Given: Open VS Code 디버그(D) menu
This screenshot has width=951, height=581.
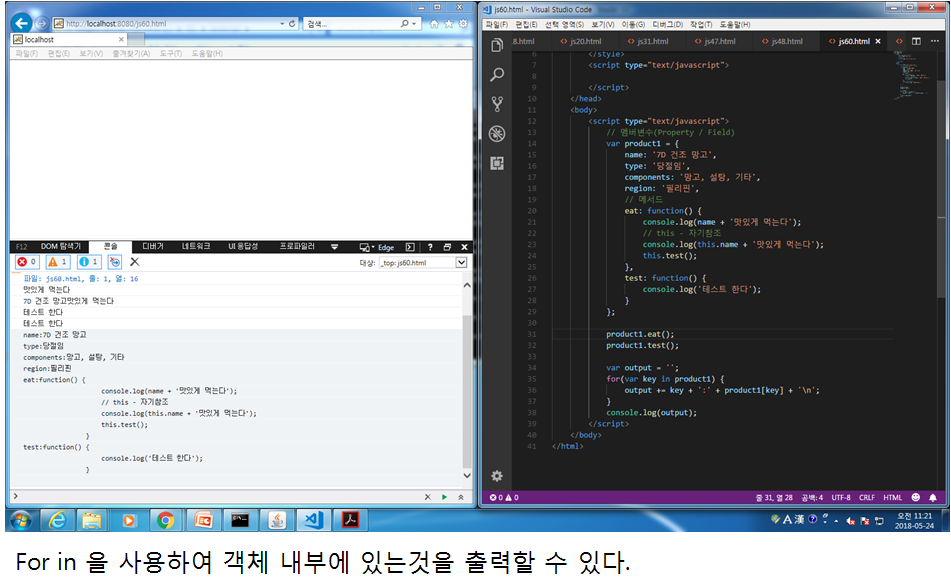Looking at the screenshot, I should click(x=667, y=24).
